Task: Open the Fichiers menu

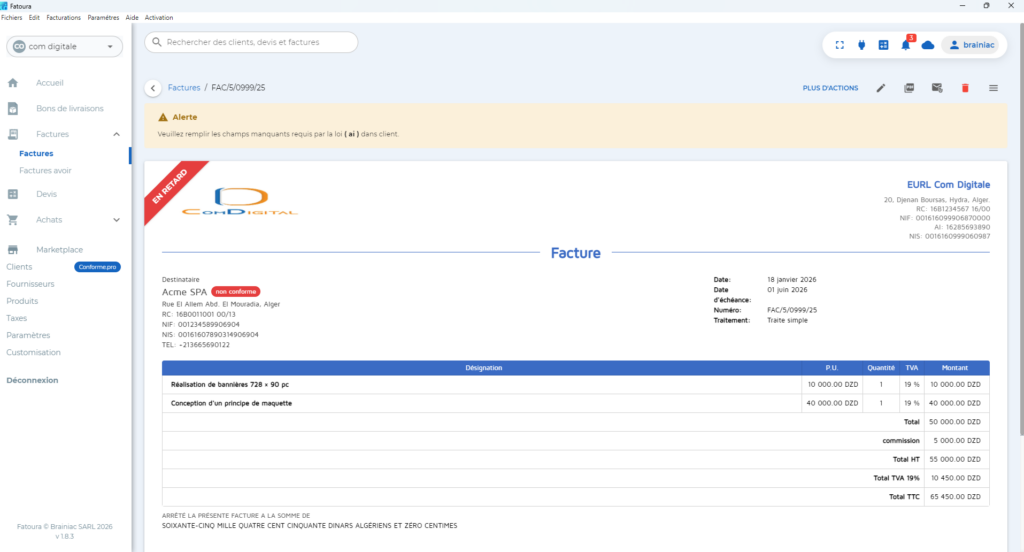Action: [x=12, y=18]
